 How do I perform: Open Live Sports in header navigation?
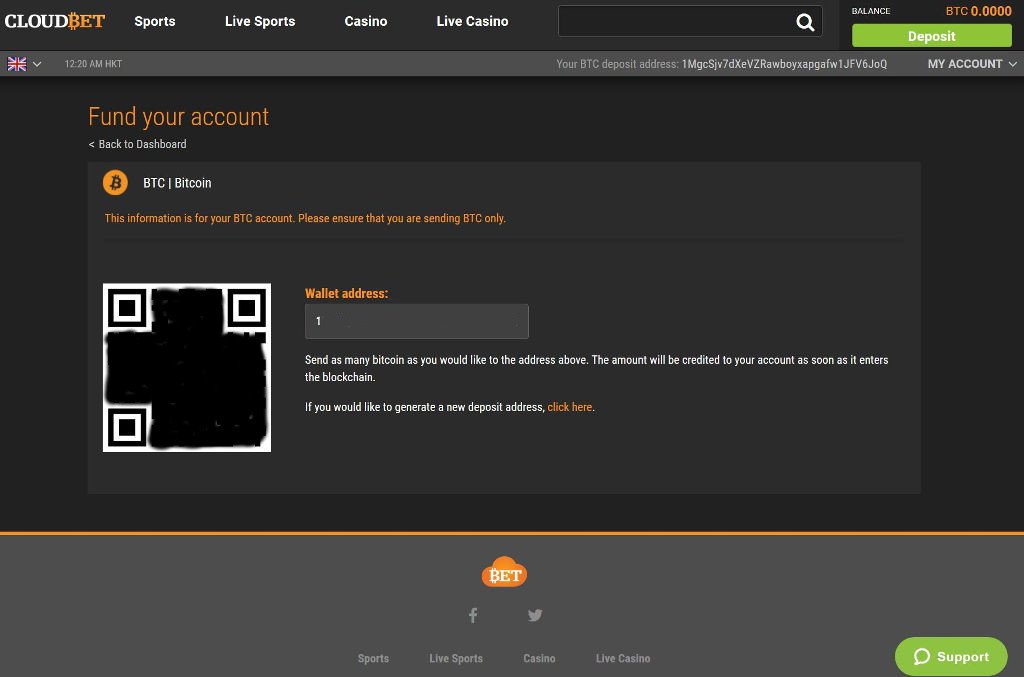click(x=260, y=22)
